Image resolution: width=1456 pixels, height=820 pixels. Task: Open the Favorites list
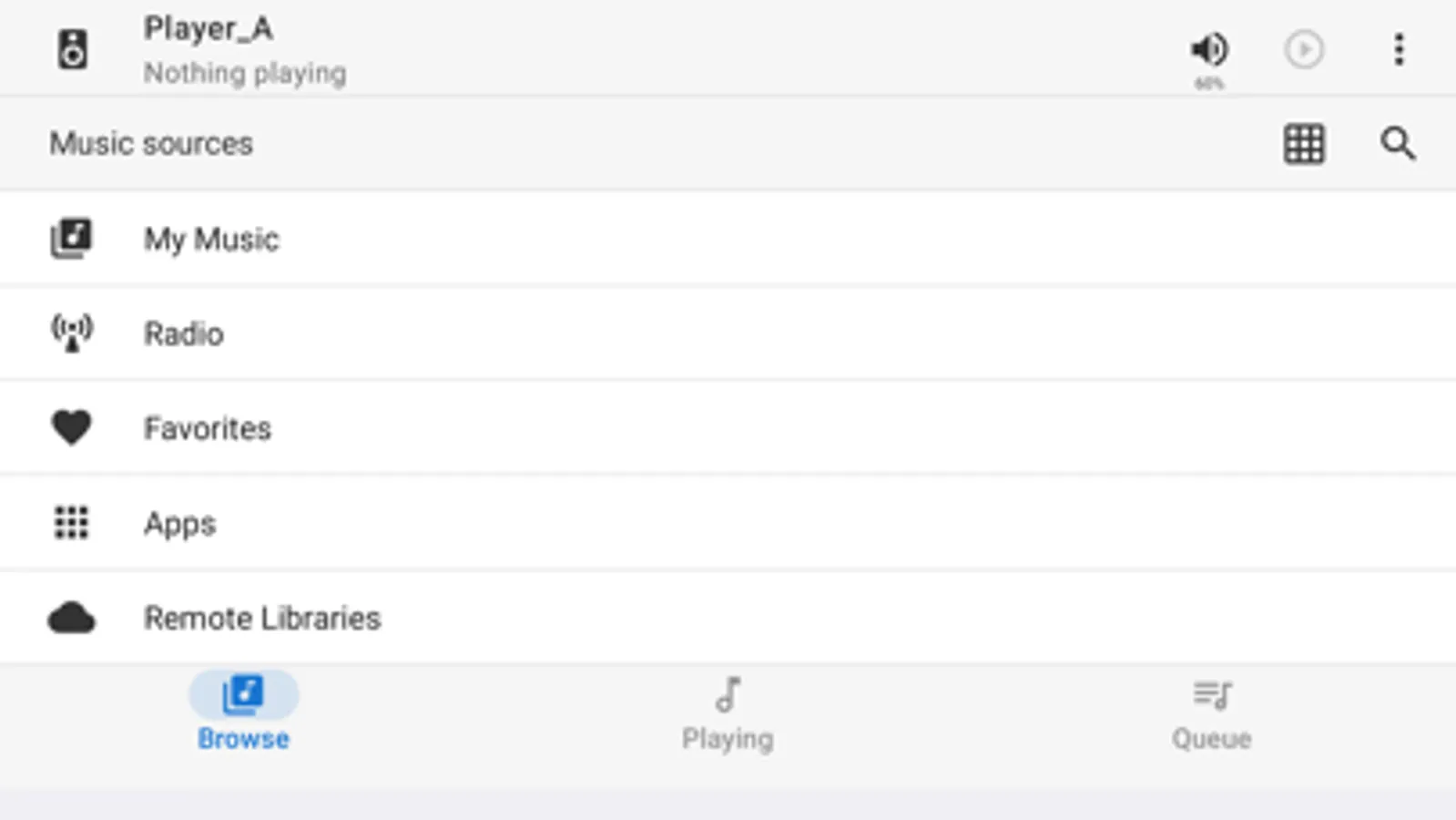click(x=208, y=429)
